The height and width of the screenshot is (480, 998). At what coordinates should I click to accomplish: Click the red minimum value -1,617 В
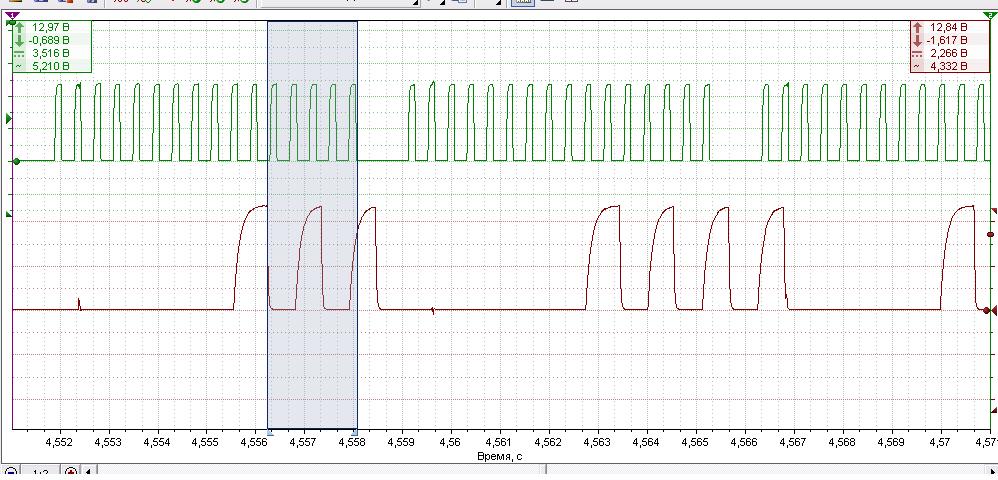pyautogui.click(x=947, y=40)
